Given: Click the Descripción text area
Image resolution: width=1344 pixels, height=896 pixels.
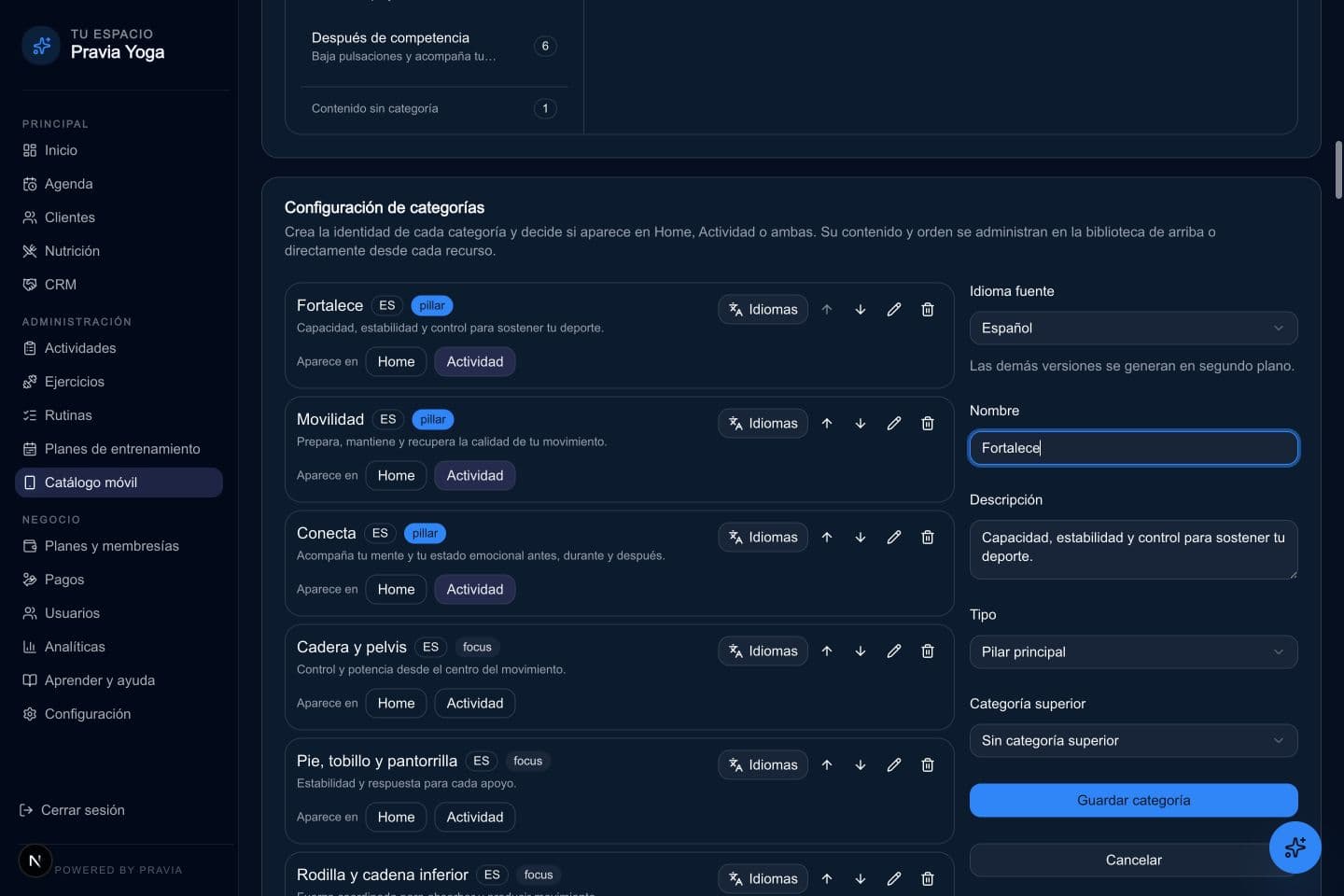Looking at the screenshot, I should coord(1133,549).
